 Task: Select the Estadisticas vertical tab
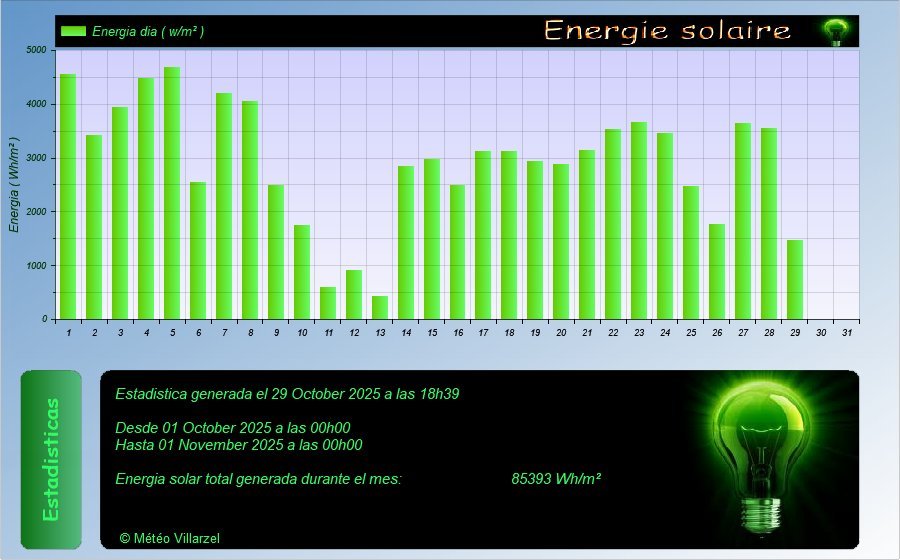(x=51, y=459)
